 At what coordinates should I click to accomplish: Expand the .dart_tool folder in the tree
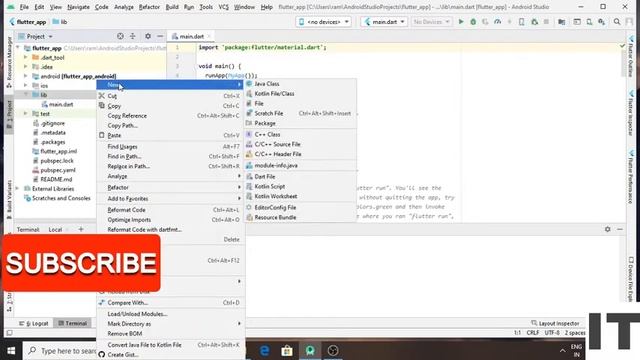pyautogui.click(x=26, y=58)
